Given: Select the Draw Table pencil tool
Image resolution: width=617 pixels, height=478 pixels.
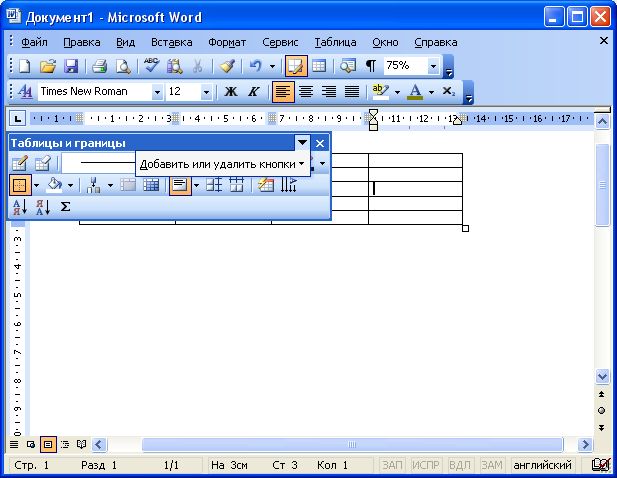Looking at the screenshot, I should pos(20,163).
